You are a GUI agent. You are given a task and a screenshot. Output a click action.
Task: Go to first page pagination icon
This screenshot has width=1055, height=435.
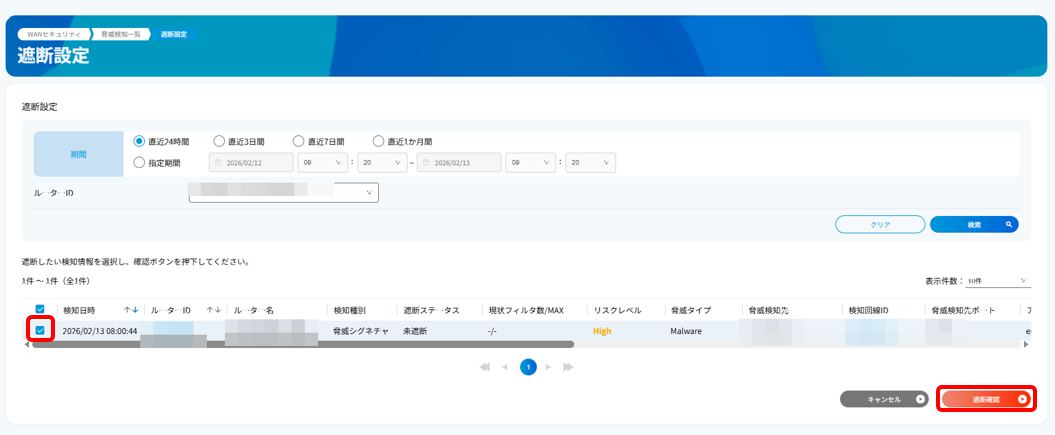pyautogui.click(x=485, y=367)
